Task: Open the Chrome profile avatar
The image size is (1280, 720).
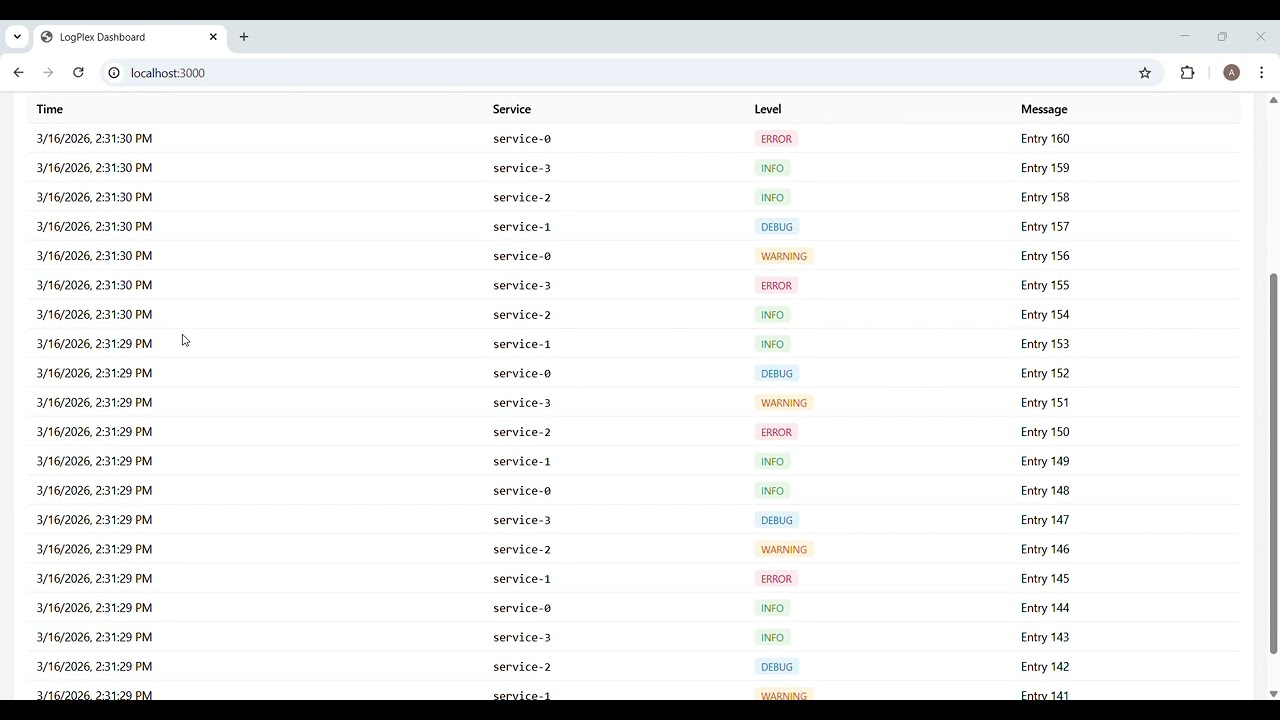Action: tap(1232, 73)
